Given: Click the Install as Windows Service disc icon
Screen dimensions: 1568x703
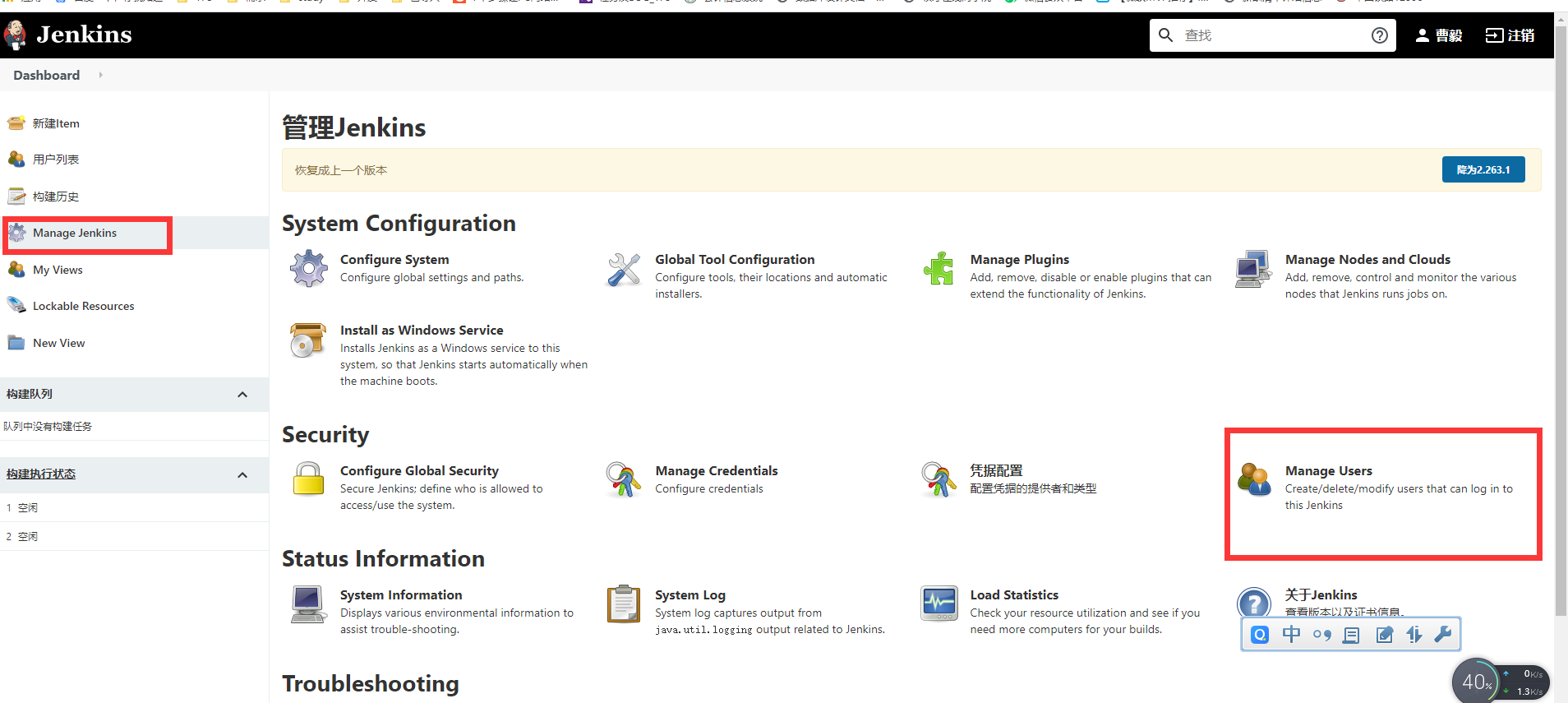Looking at the screenshot, I should click(x=308, y=340).
